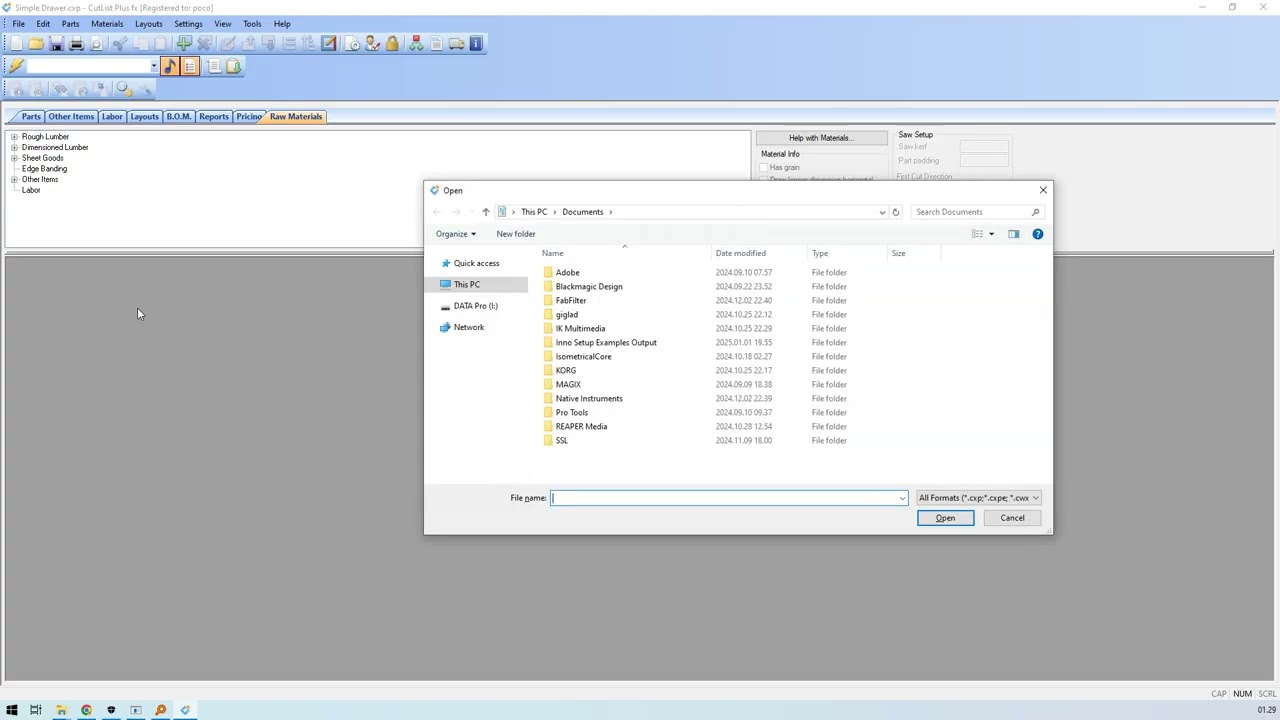1280x720 pixels.
Task: Refresh the Documents folder listing
Action: [896, 212]
